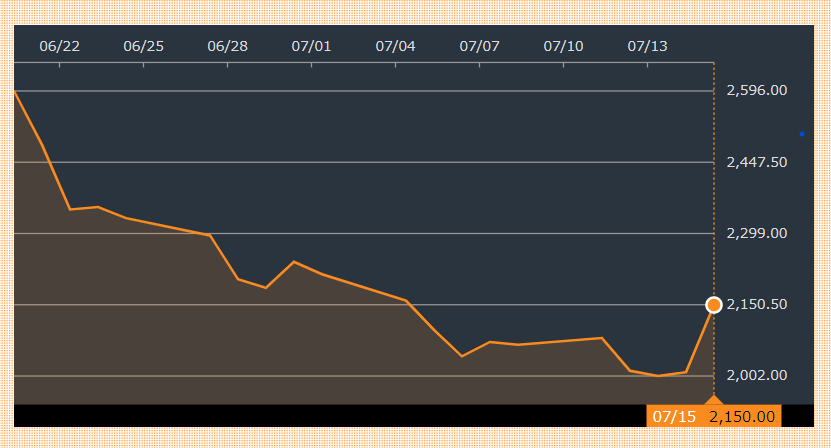Click the 06/28 date axis label

(x=227, y=46)
